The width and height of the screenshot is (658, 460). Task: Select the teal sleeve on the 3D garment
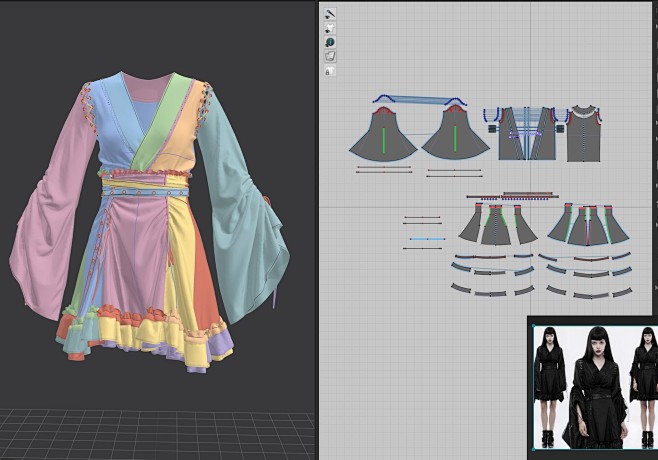pos(243,210)
